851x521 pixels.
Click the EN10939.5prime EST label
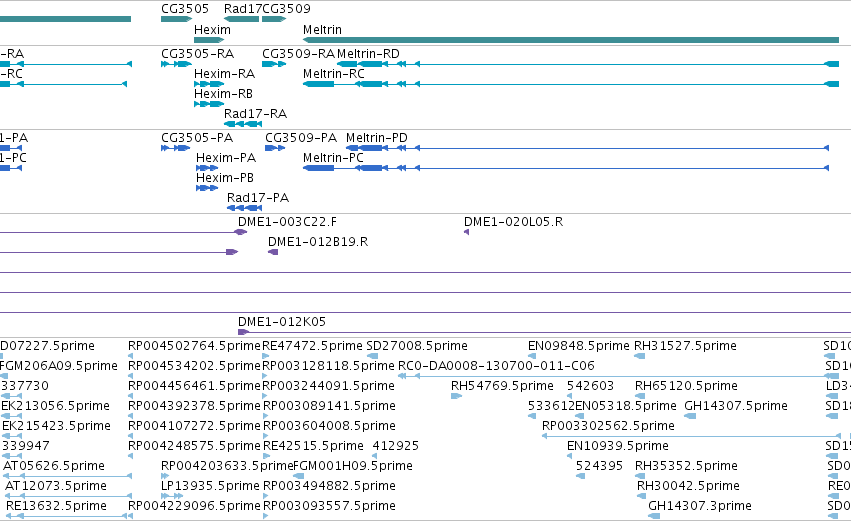click(618, 446)
